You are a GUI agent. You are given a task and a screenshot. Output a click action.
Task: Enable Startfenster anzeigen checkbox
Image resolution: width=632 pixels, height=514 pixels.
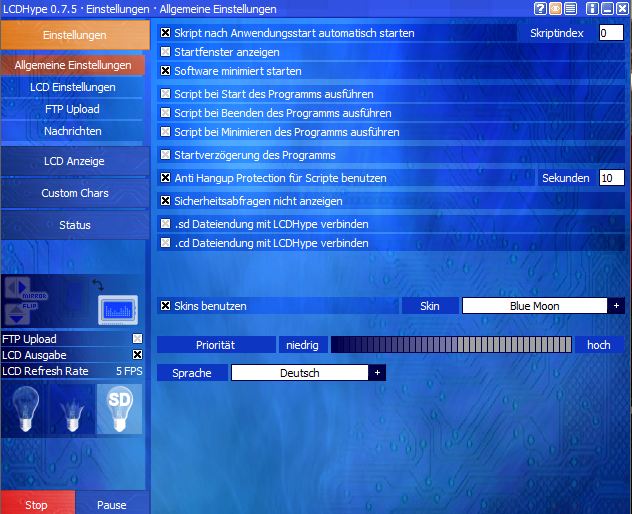coord(165,52)
